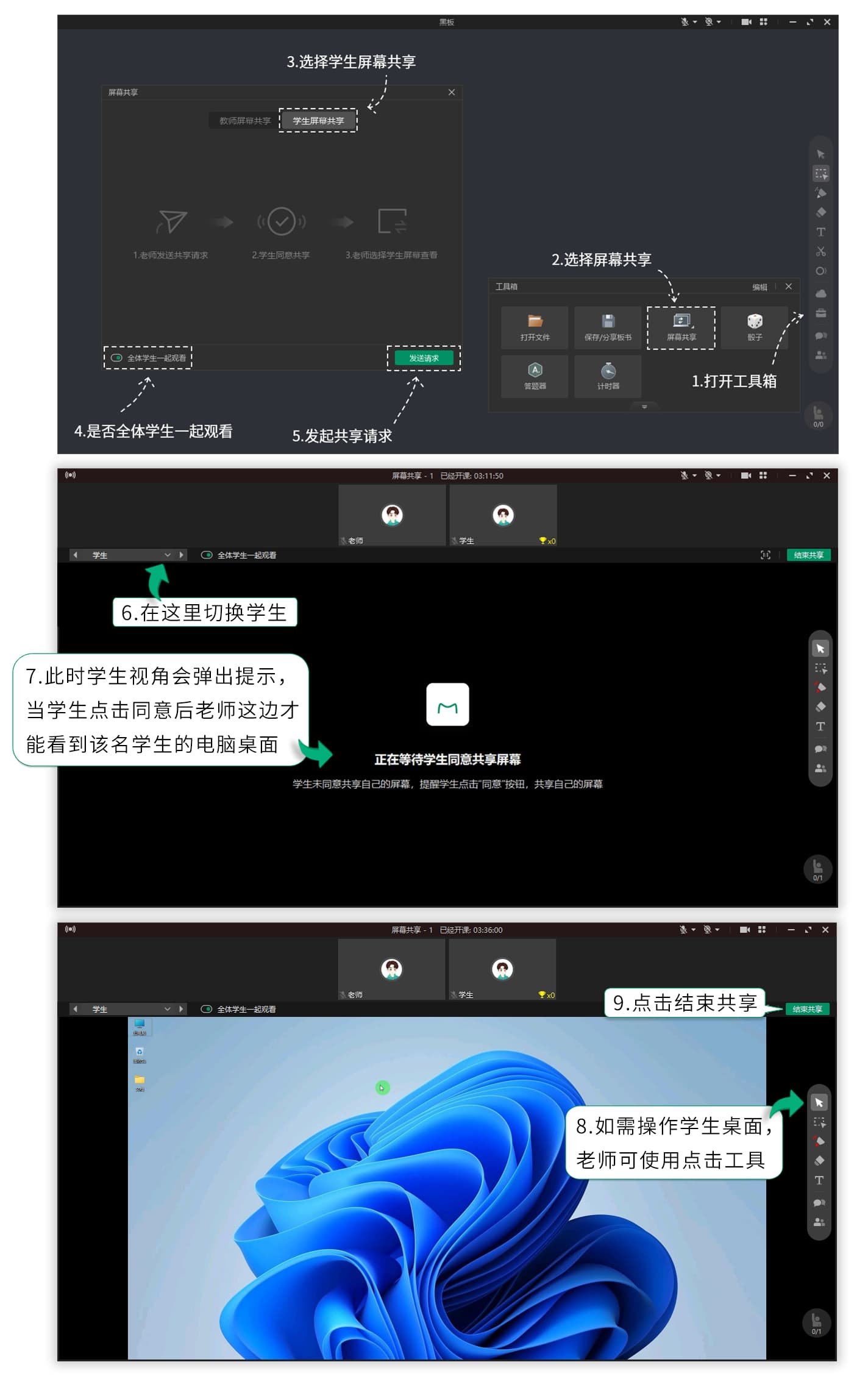Select 学生 video thumbnail in 03:36:00 window
Viewport: 868px width, 1390px height.
click(502, 969)
